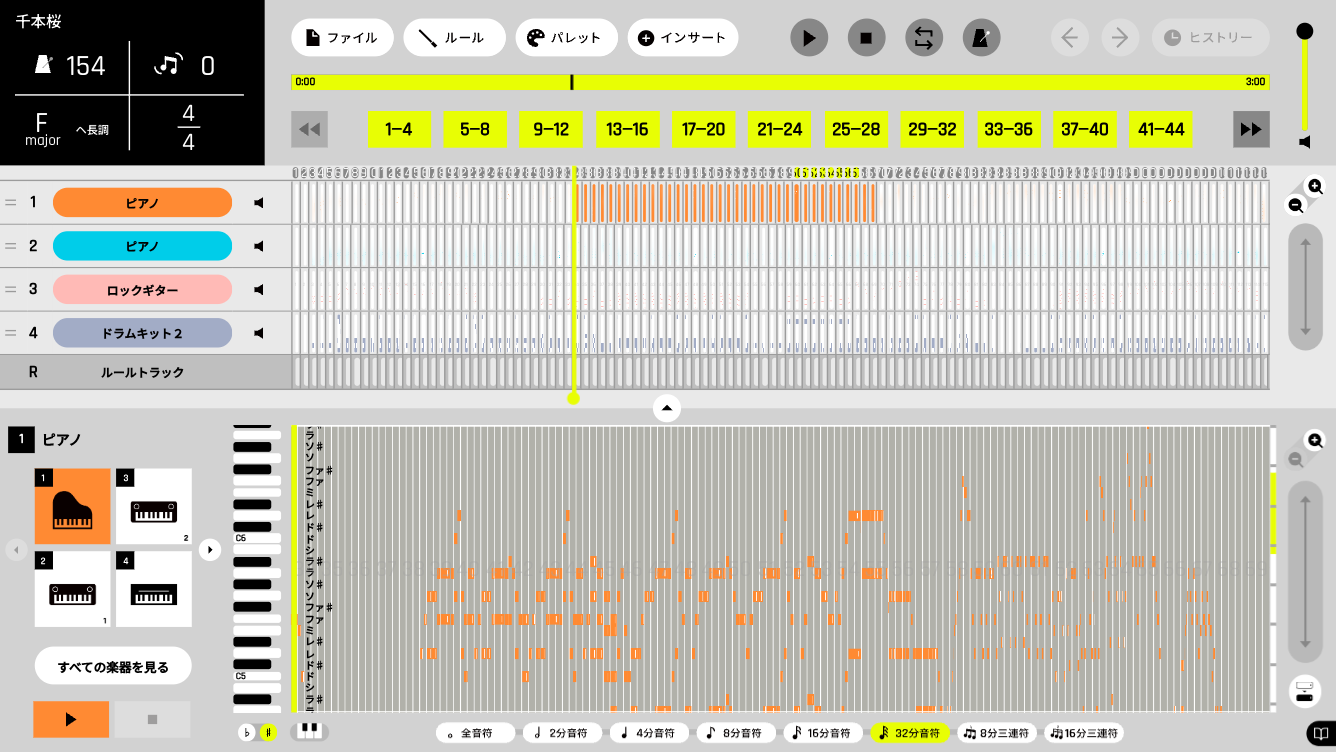Skip forward to the next measure group
Viewport: 1336px width, 752px height.
[x=1251, y=129]
